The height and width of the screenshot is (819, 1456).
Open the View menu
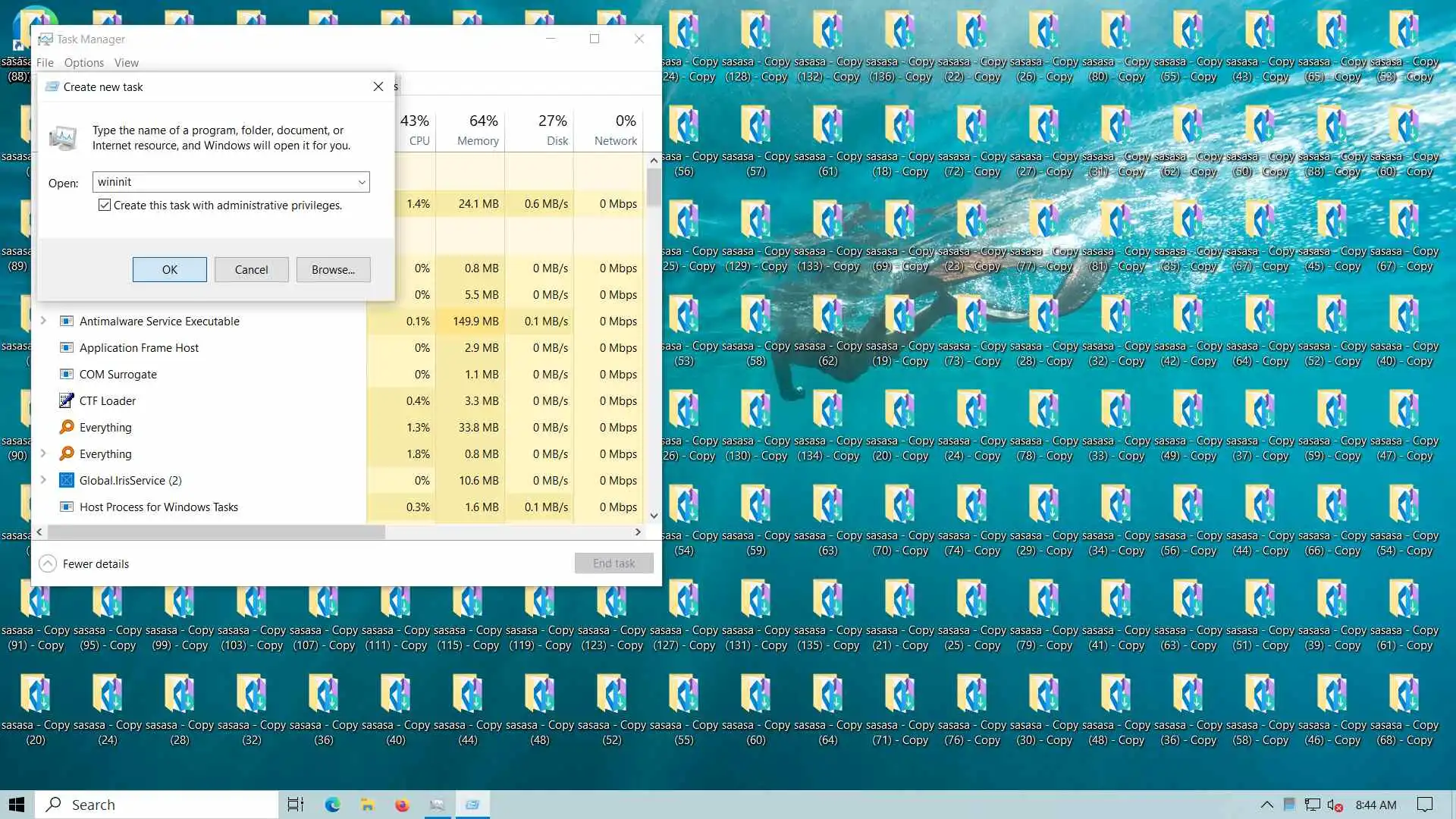pyautogui.click(x=126, y=63)
